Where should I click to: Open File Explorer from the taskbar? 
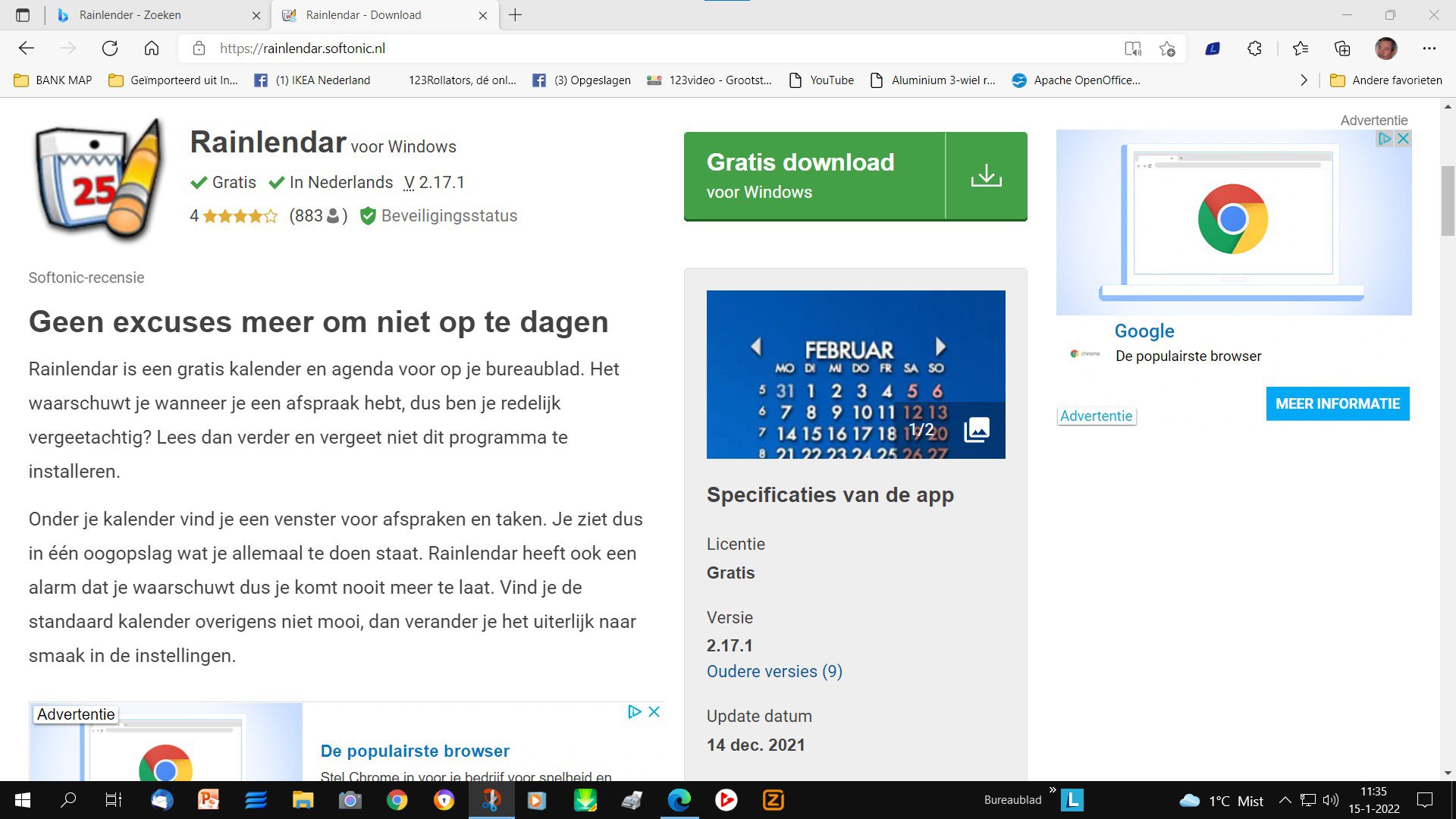pyautogui.click(x=303, y=800)
